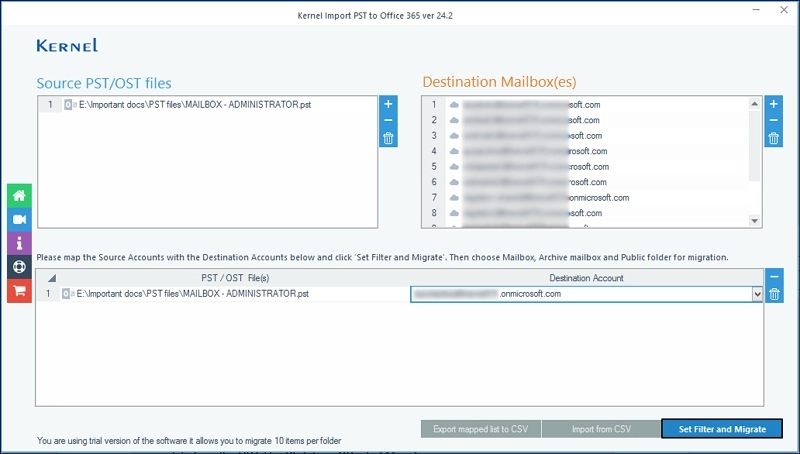
Task: Close the Kernel Import window
Action: [784, 10]
